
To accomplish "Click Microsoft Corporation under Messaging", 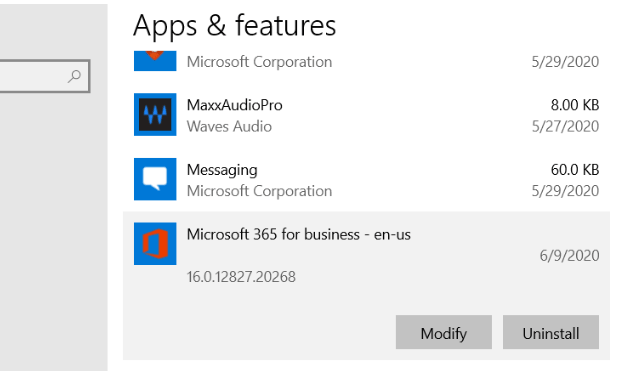I will click(x=259, y=191).
